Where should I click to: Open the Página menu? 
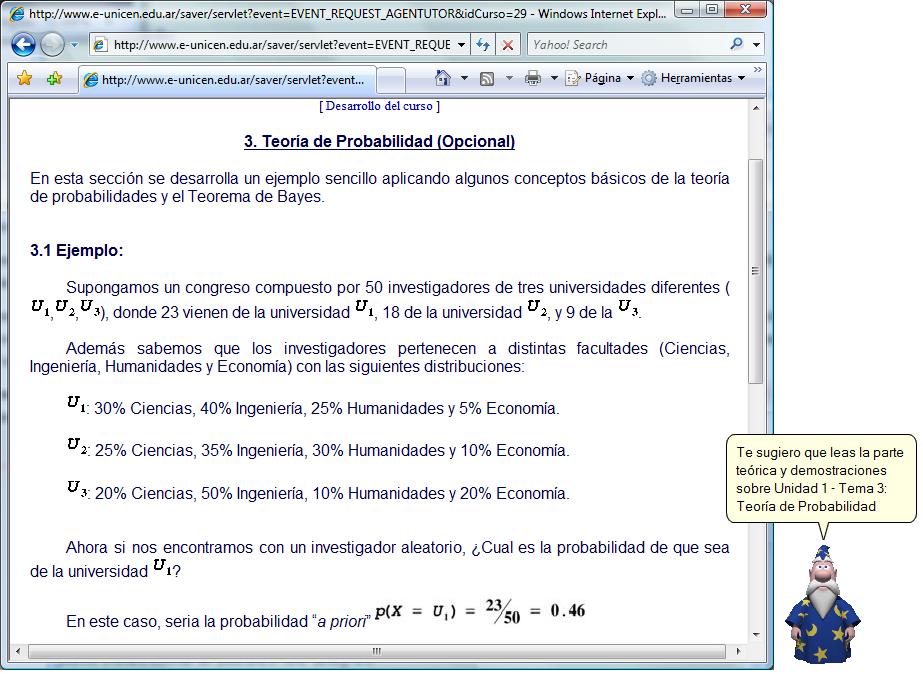click(599, 78)
